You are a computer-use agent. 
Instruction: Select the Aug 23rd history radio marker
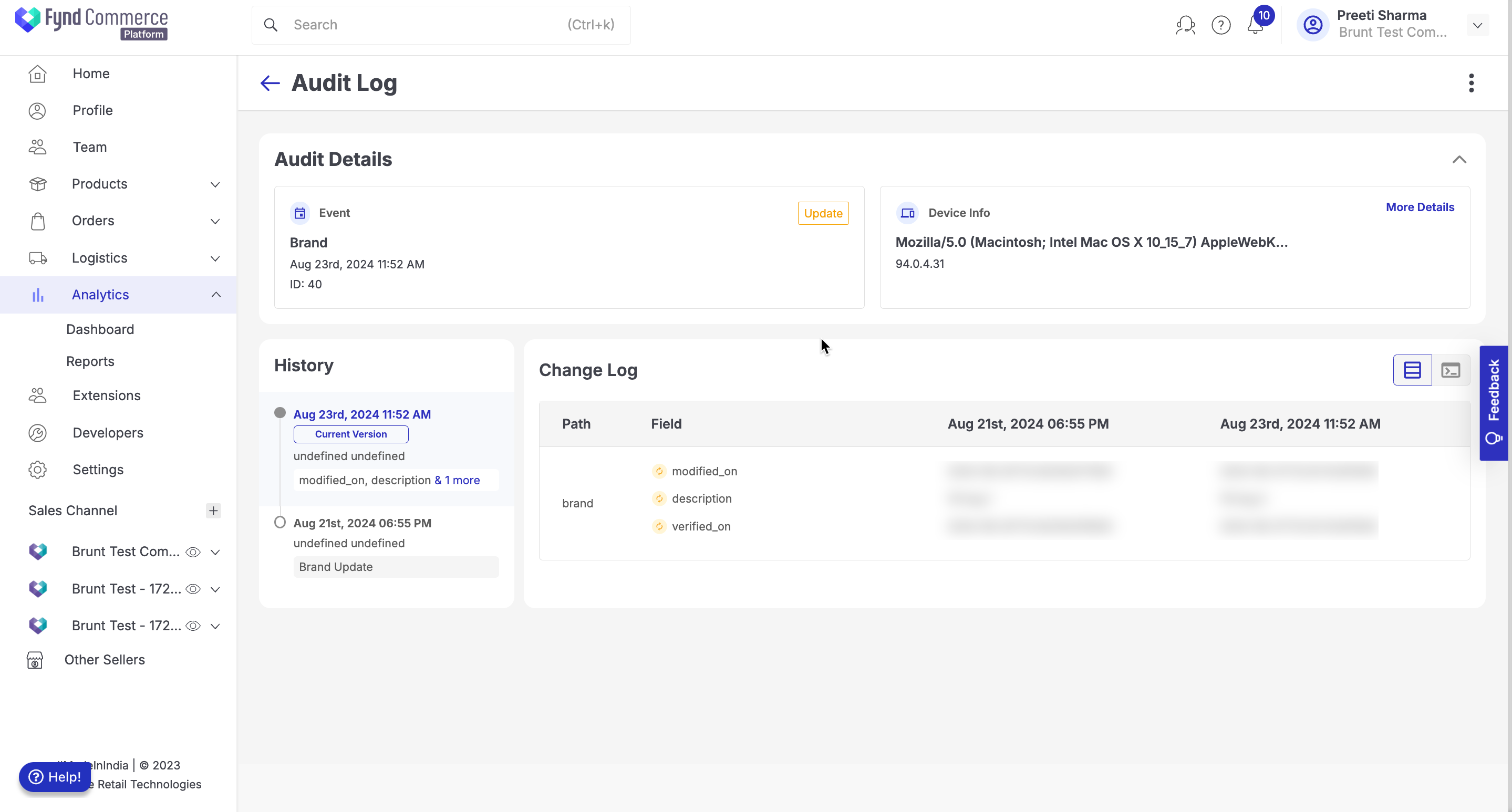280,413
